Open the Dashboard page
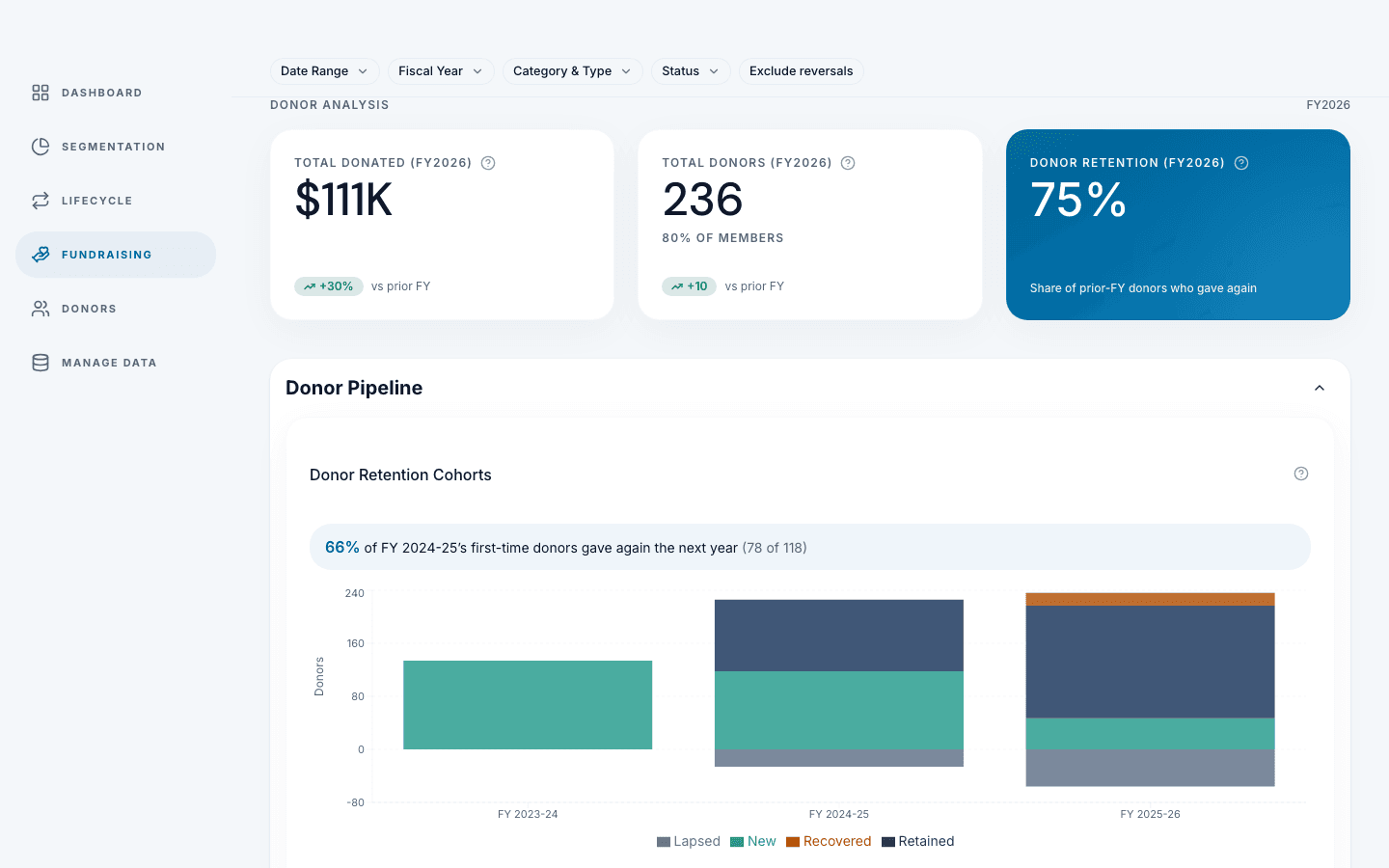Image resolution: width=1389 pixels, height=868 pixels. click(116, 93)
